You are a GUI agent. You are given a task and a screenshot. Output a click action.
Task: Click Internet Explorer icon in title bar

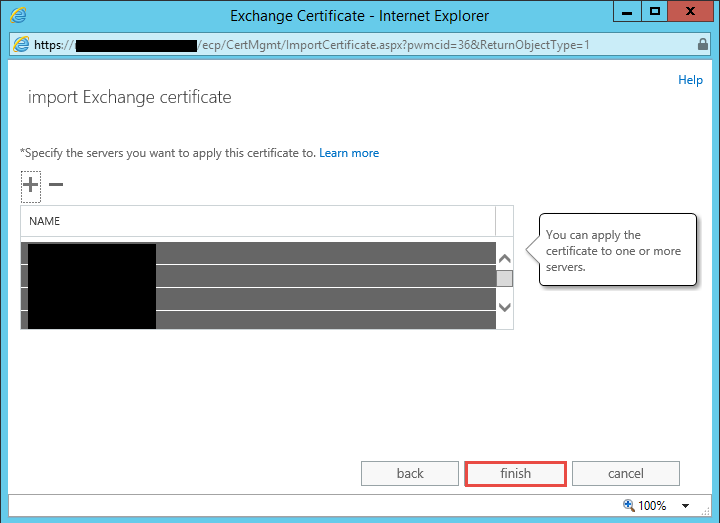coord(18,16)
